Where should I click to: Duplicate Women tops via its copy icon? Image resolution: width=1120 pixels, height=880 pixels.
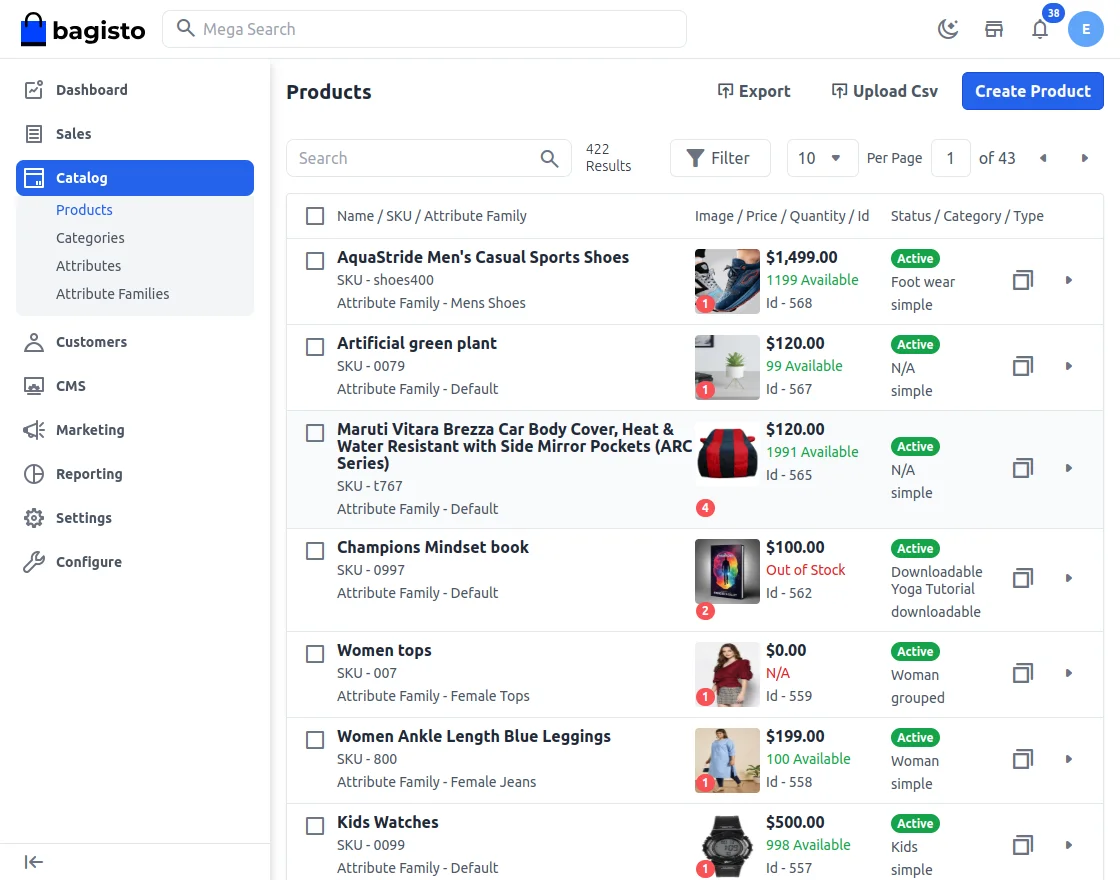pyautogui.click(x=1022, y=673)
